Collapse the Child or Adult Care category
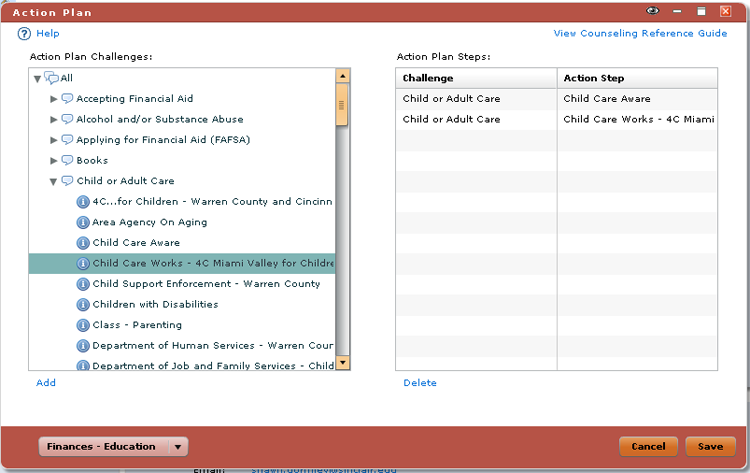This screenshot has width=750, height=473. coord(54,181)
